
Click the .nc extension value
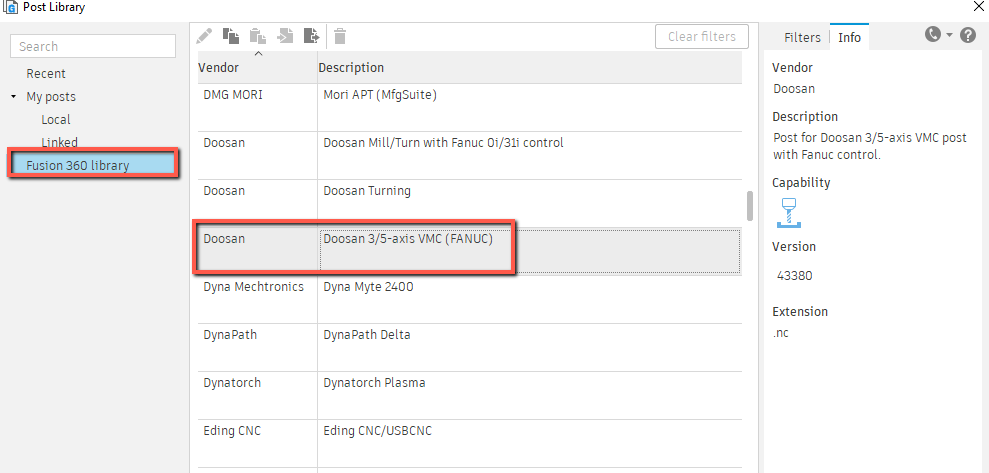[781, 334]
